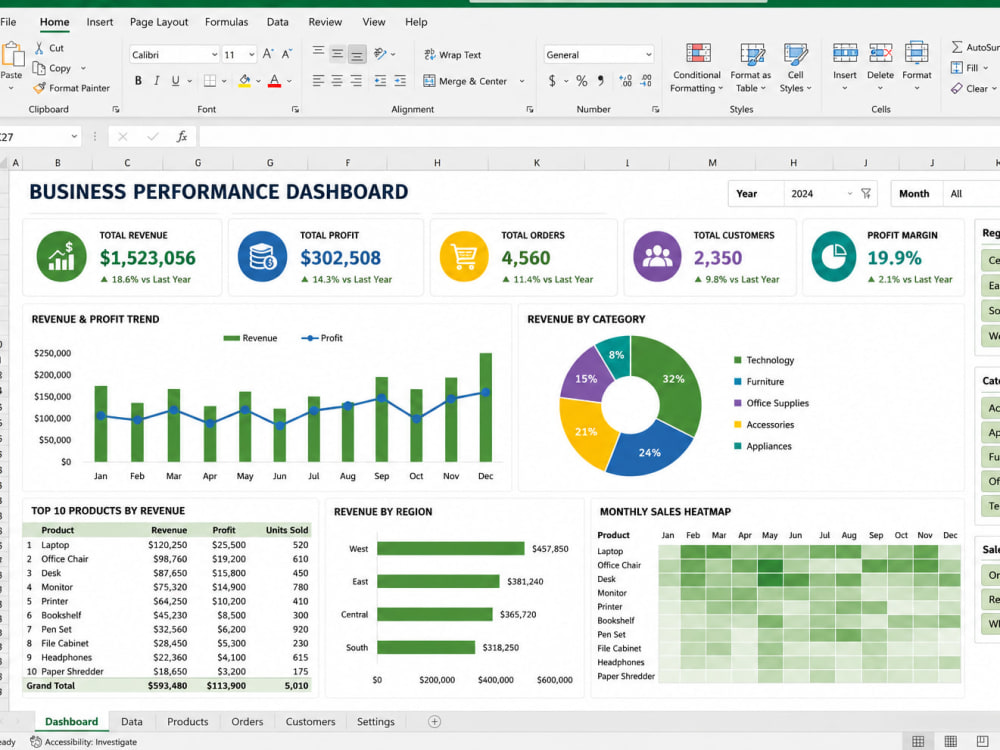Apply accounting dollar format icon
This screenshot has height=750, width=1000.
pyautogui.click(x=552, y=81)
